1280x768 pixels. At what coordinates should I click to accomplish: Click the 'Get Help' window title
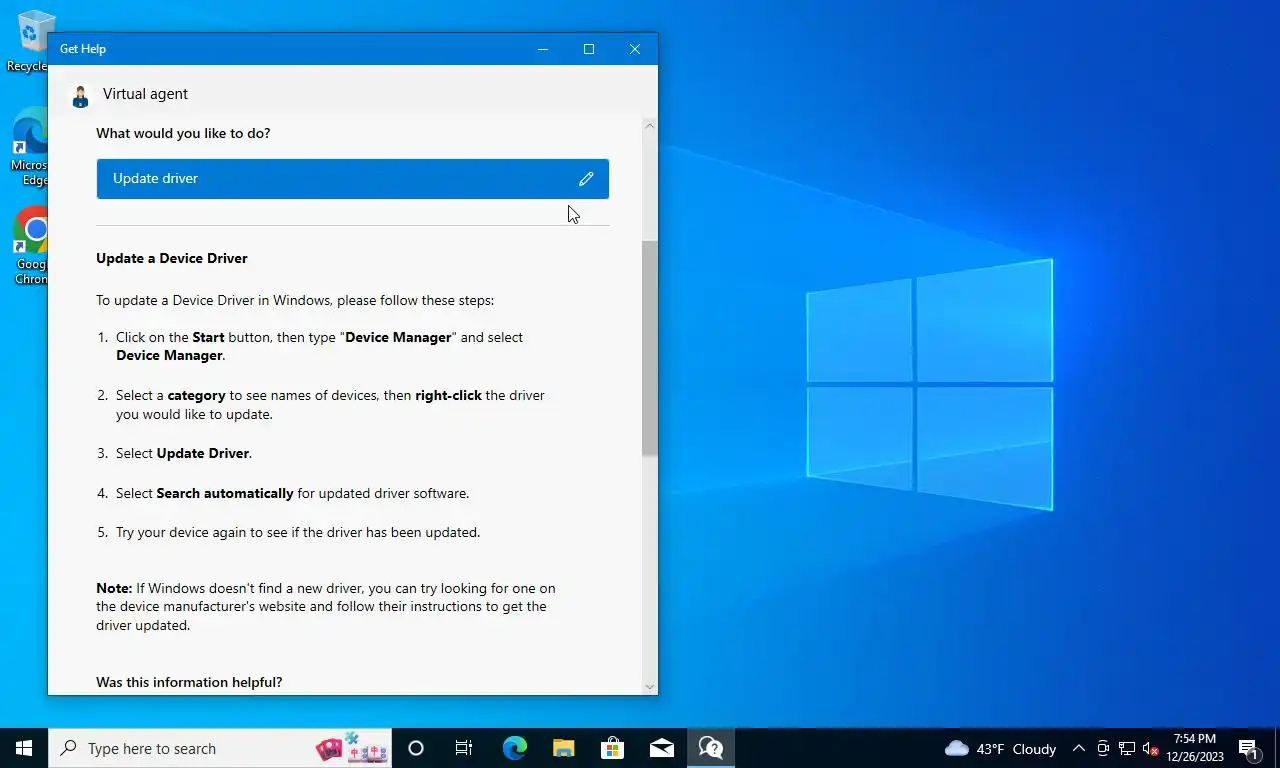pos(83,49)
